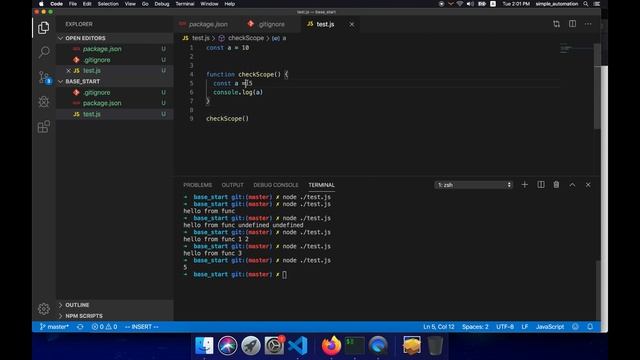The image size is (640, 360).
Task: Switch to the Output panel tab
Action: [x=232, y=185]
